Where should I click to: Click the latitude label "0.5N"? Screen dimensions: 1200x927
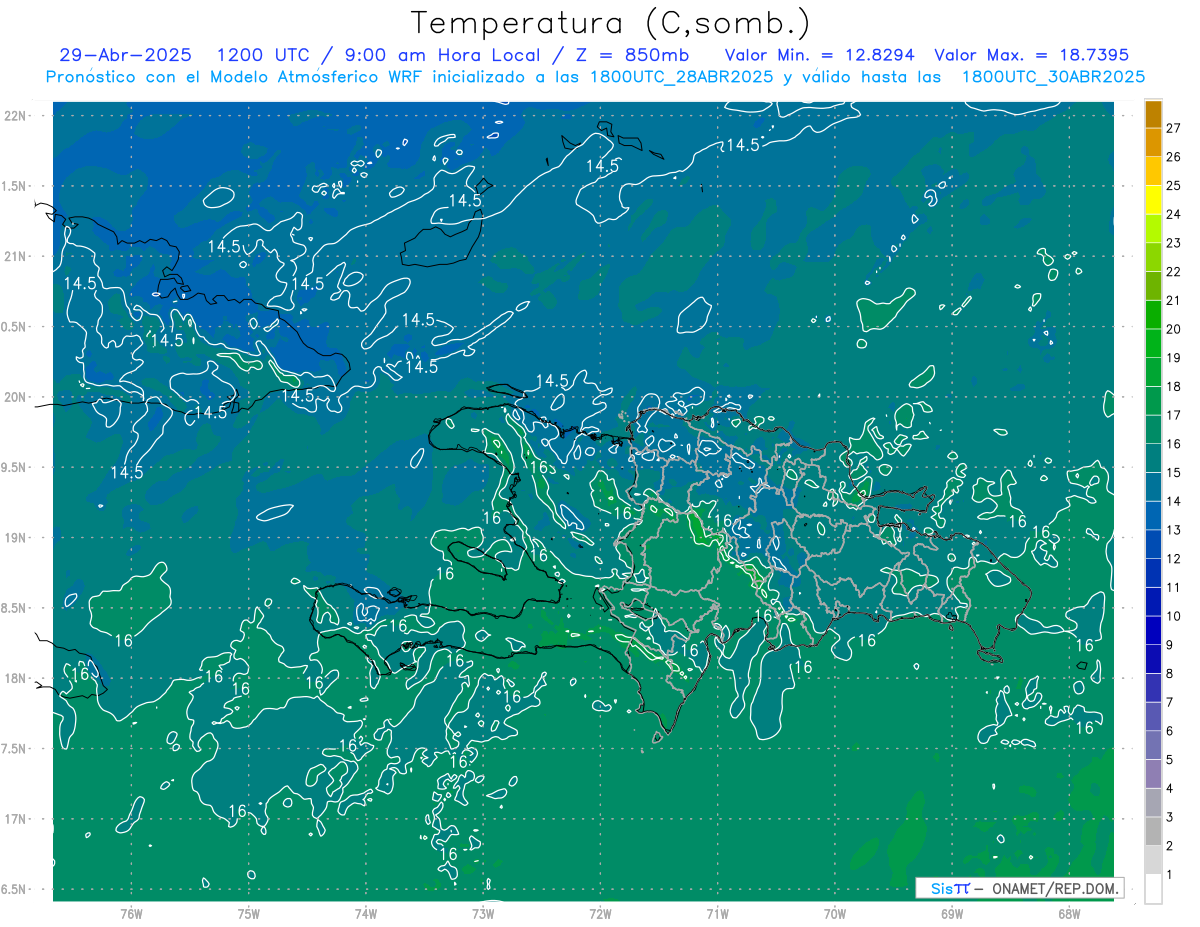(x=14, y=327)
